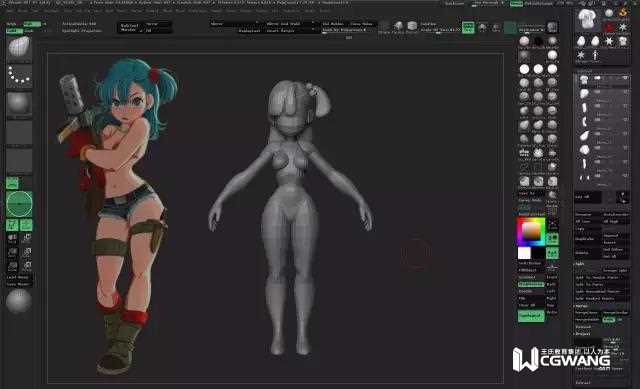Click the Del All button
Screen dimensions: 640x389
click(x=616, y=256)
